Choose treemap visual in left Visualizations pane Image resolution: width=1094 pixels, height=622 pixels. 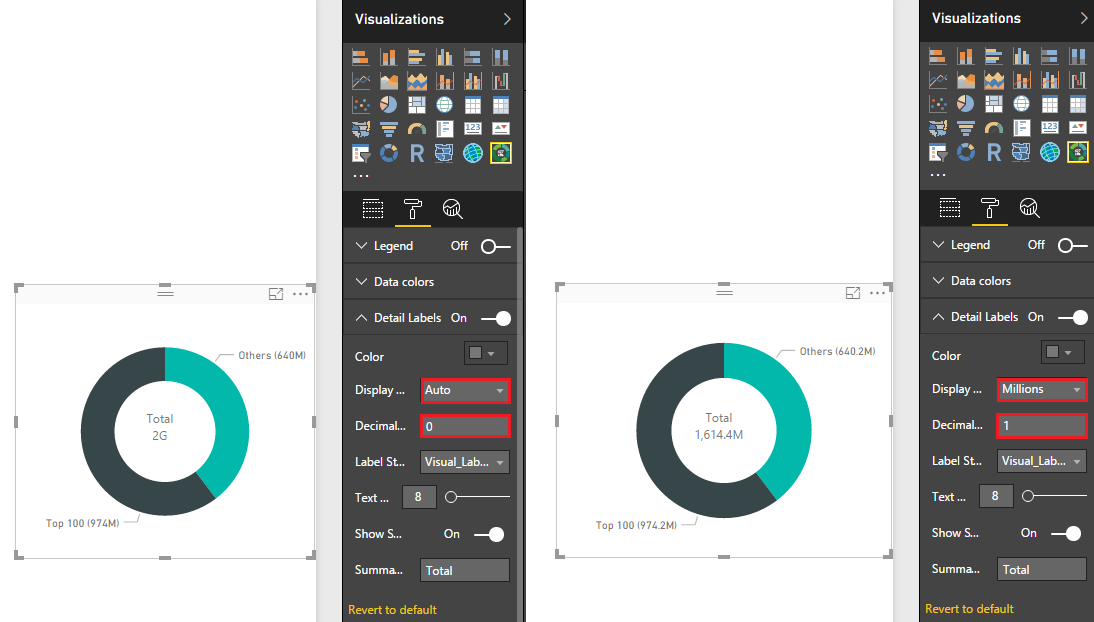point(417,105)
